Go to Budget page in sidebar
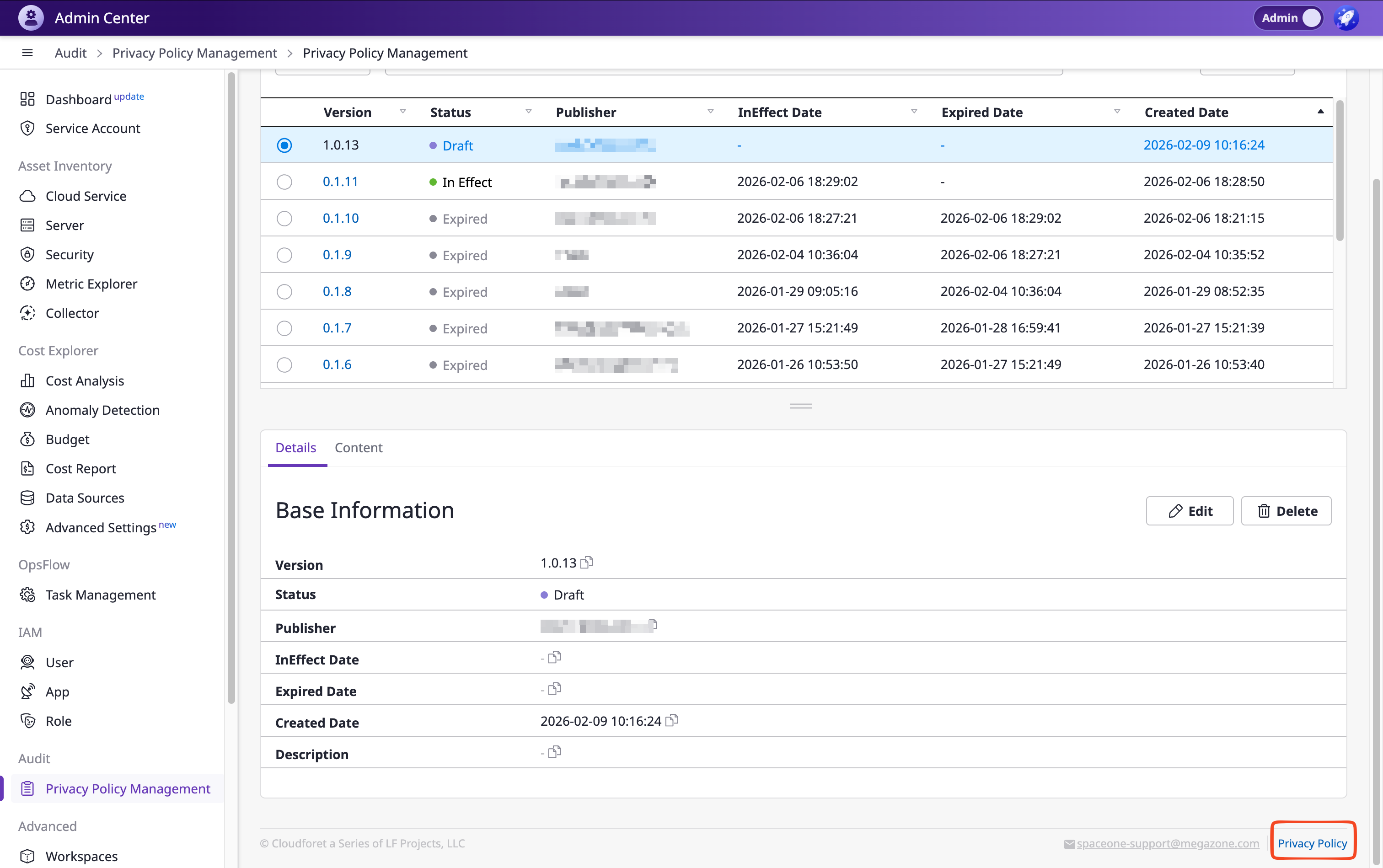 click(x=67, y=439)
